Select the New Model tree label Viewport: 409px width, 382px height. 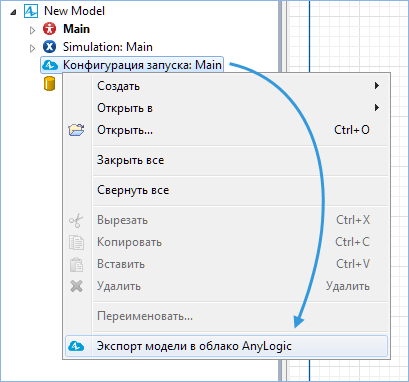point(74,11)
